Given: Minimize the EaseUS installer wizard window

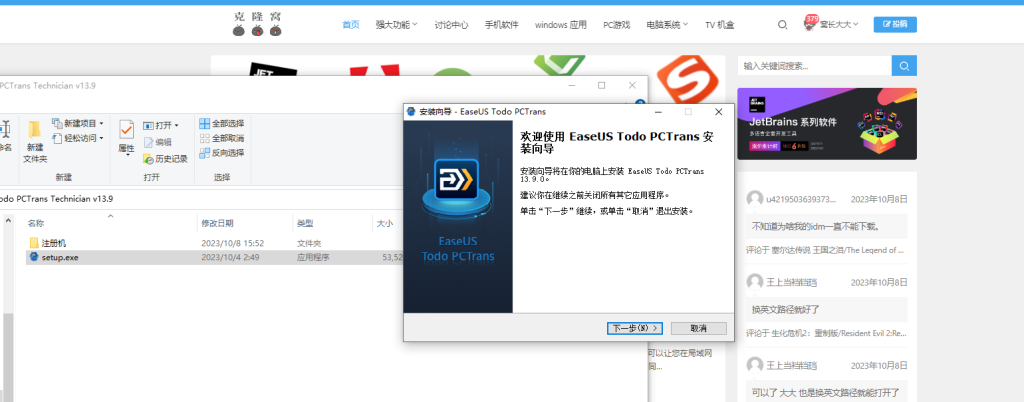Looking at the screenshot, I should point(658,112).
